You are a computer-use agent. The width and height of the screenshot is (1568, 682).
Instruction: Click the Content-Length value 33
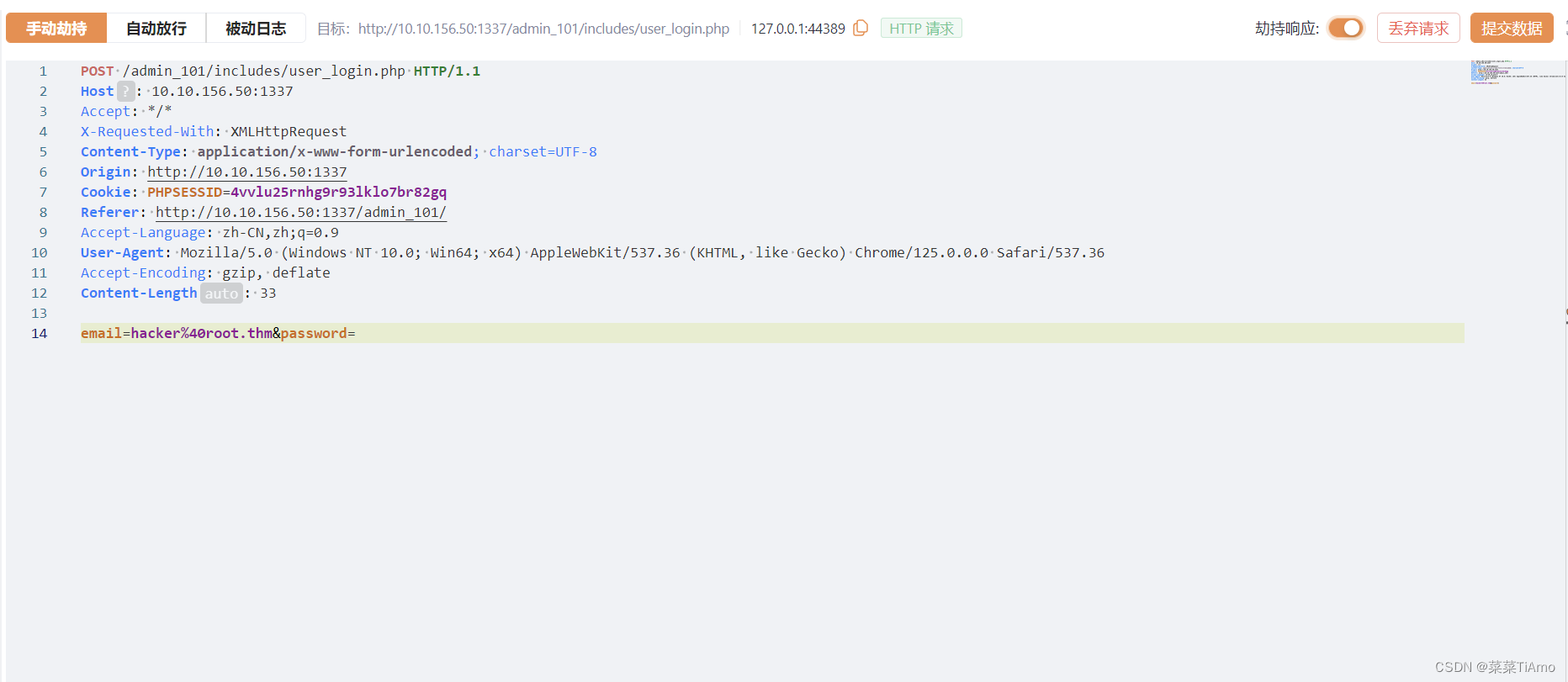click(268, 293)
